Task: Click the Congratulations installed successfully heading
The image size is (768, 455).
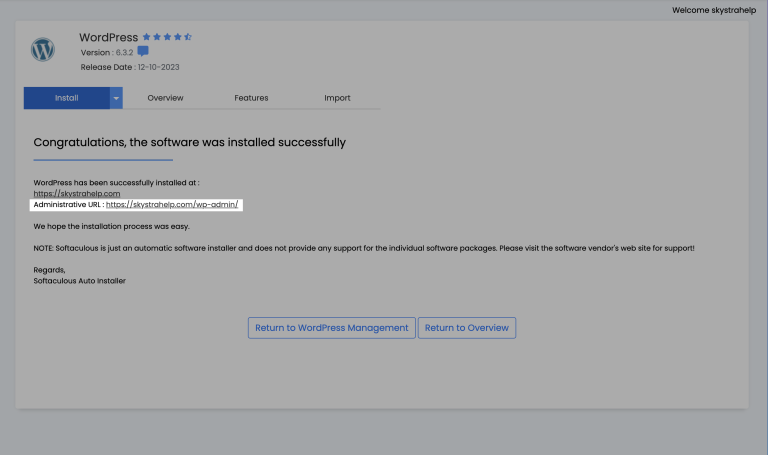Action: pos(190,142)
